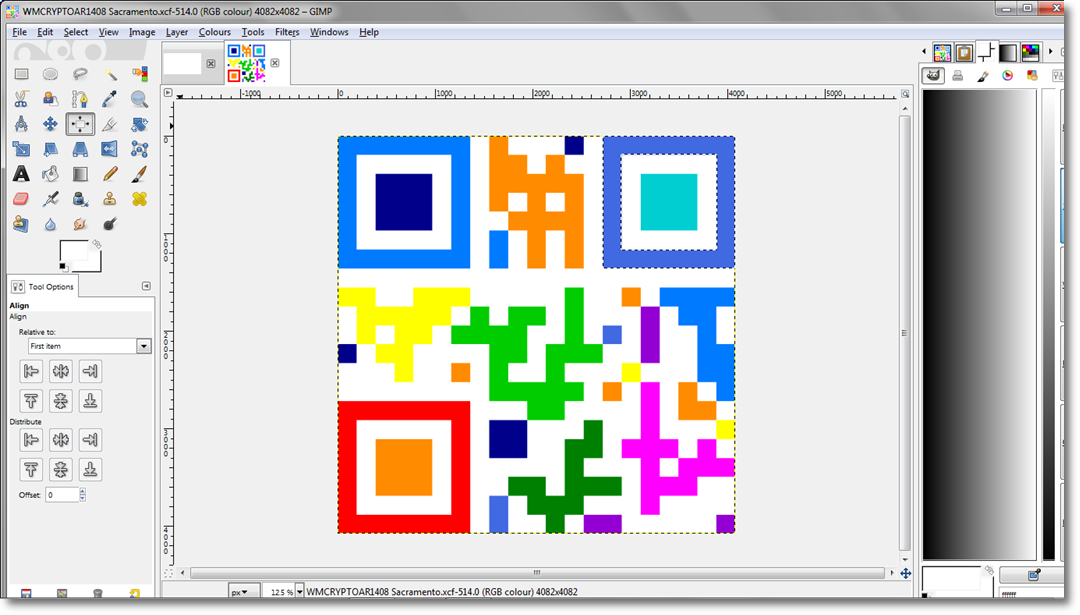Swap foreground and background colours in toolbox

click(96, 244)
